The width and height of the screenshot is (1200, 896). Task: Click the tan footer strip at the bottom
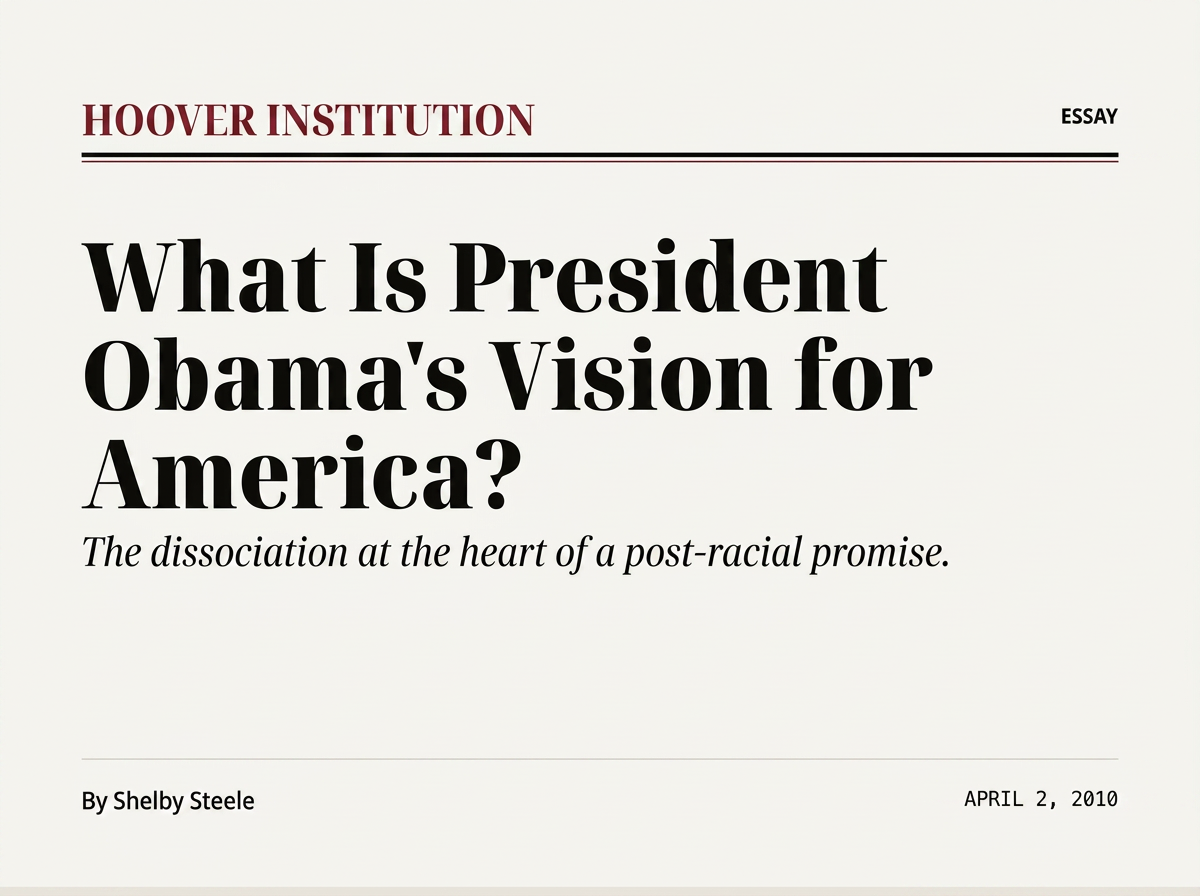tap(600, 890)
